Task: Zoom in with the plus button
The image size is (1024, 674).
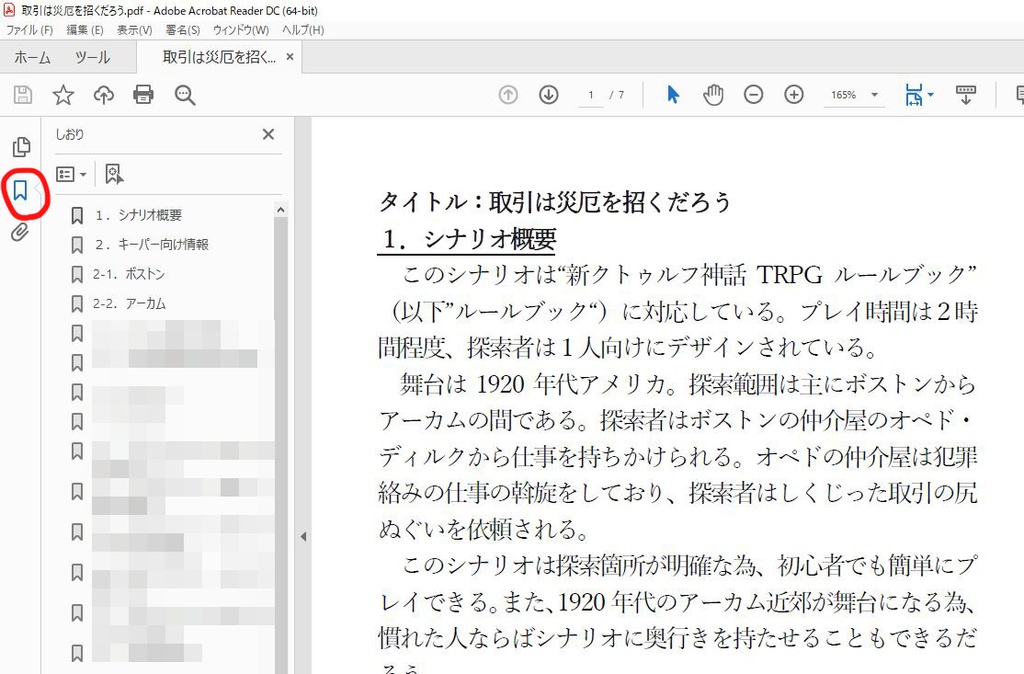Action: 793,94
